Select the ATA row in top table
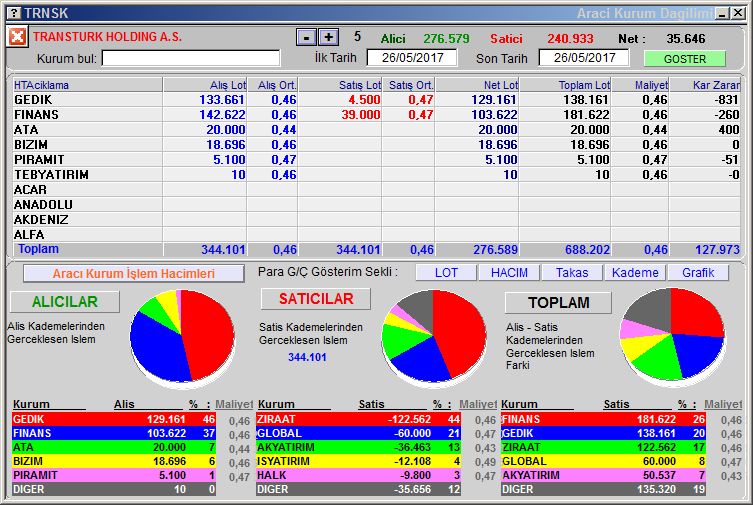The image size is (753, 505). click(376, 130)
